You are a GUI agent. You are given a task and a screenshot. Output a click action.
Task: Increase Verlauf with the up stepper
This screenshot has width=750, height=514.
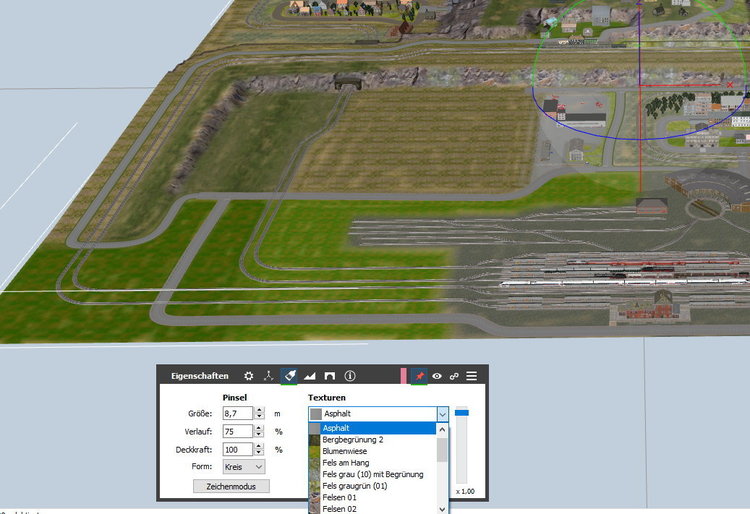coord(259,428)
